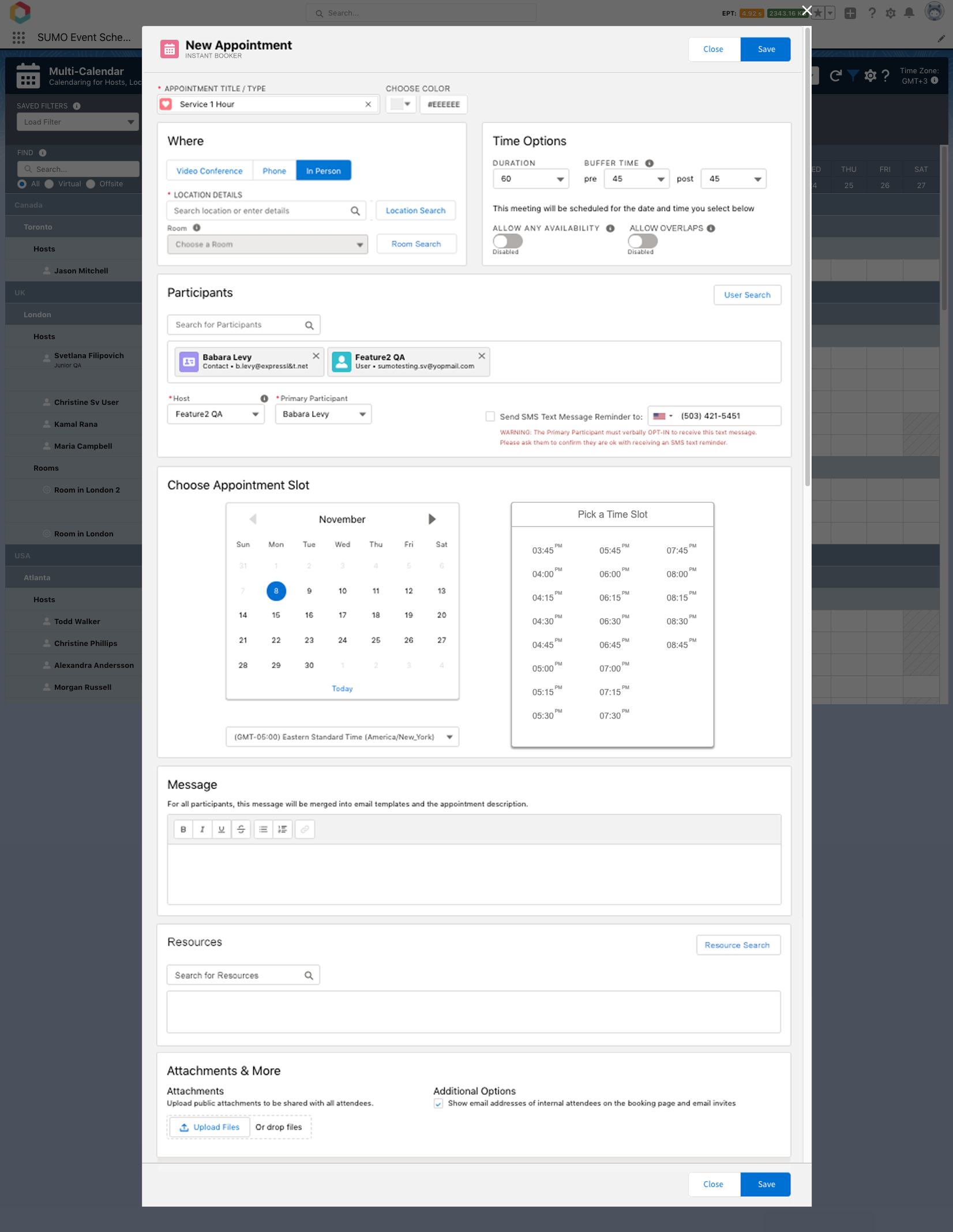Enable the Allow Any Availability toggle
This screenshot has height=1232, width=953.
pos(507,241)
